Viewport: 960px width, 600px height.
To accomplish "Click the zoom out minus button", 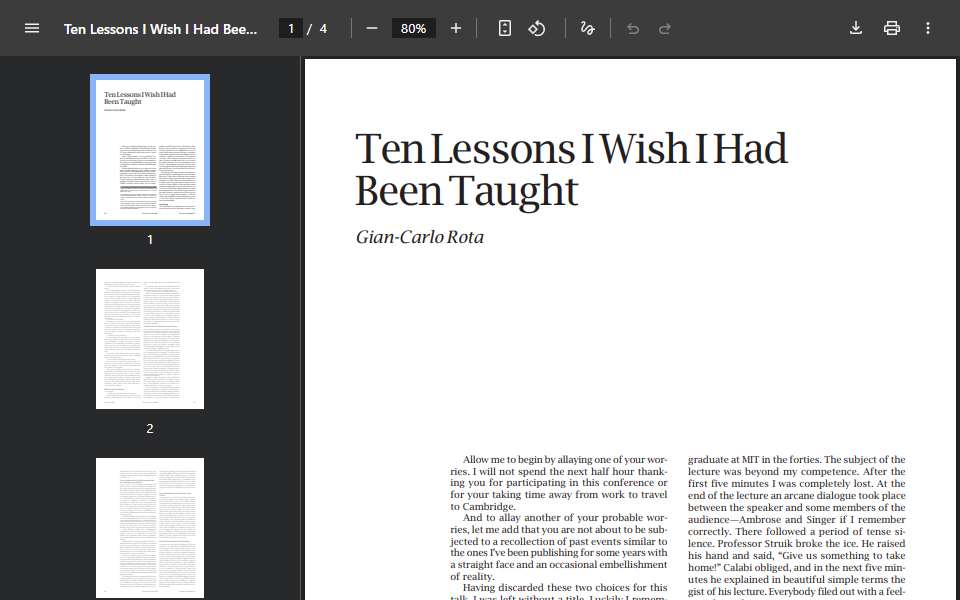I will coord(372,28).
